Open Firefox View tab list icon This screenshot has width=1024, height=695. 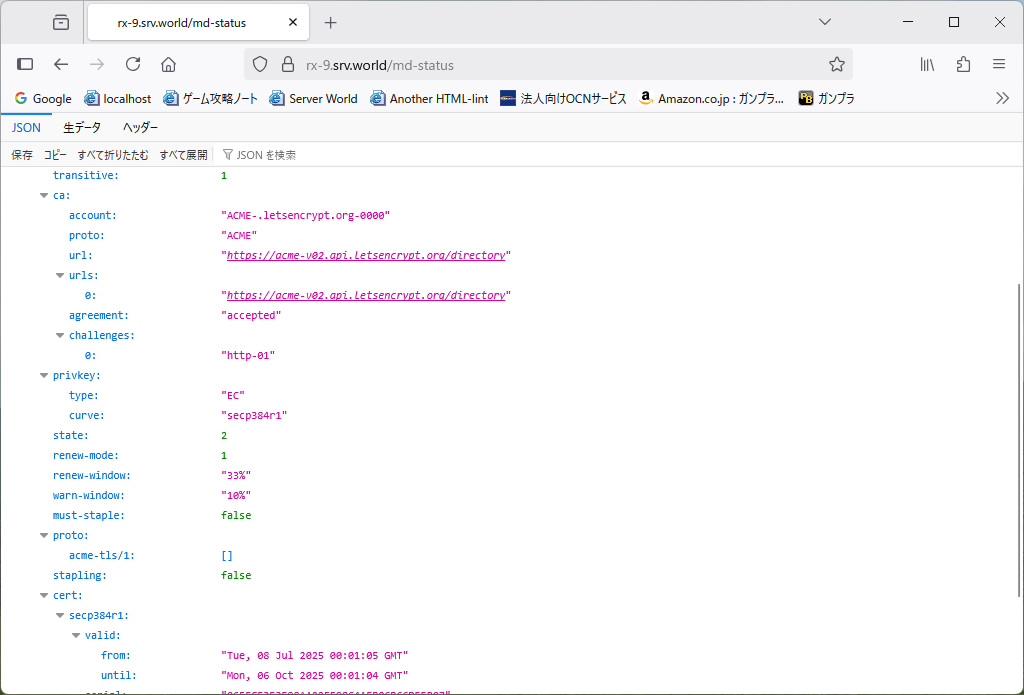[61, 22]
